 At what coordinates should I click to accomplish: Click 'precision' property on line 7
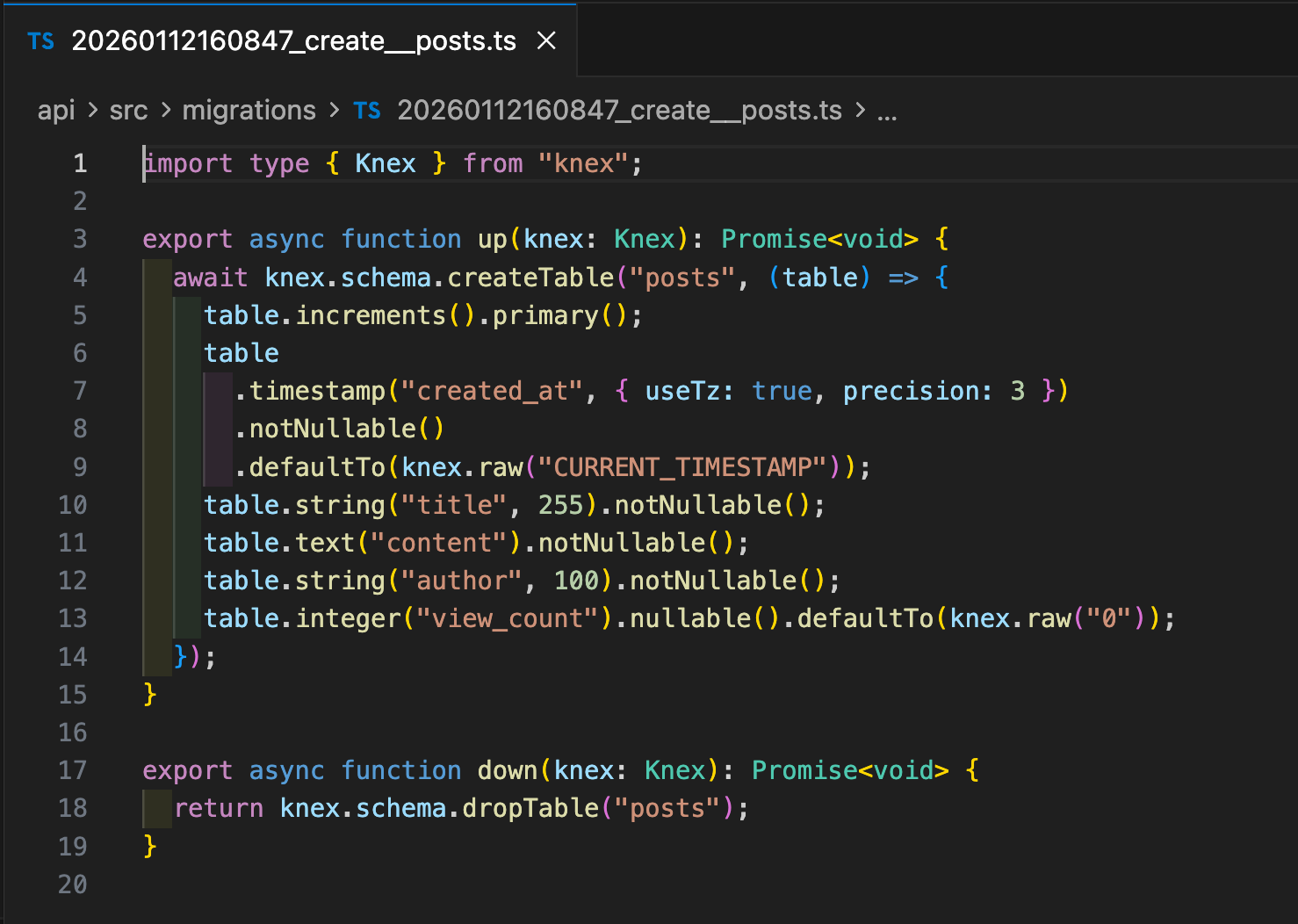[x=911, y=391]
